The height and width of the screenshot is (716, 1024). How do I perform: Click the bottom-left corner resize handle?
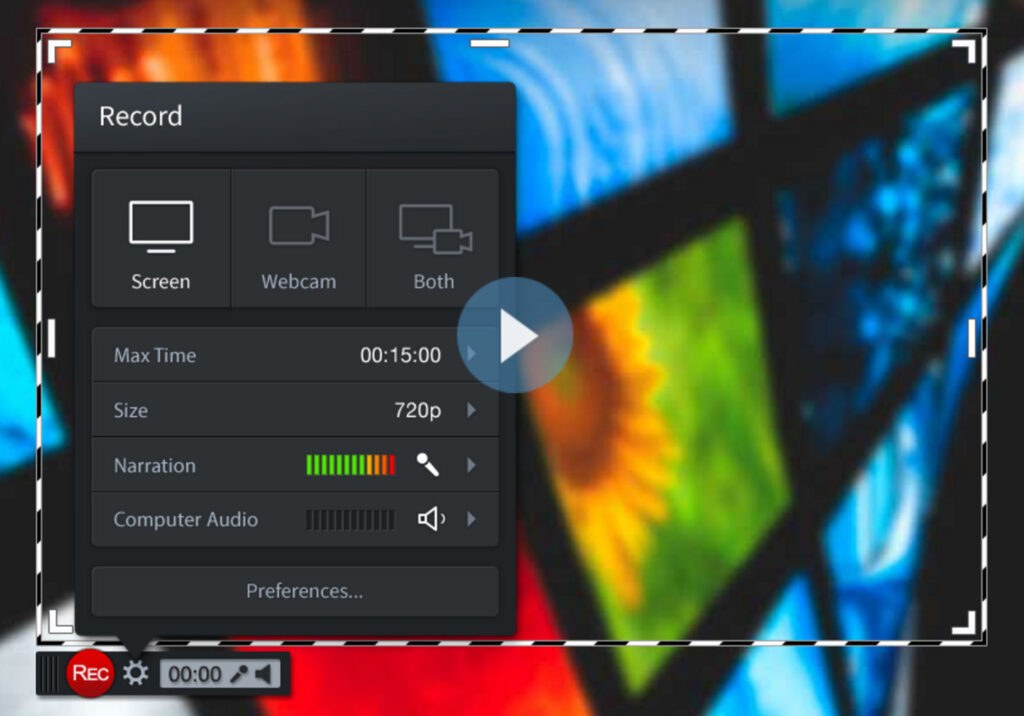61,621
